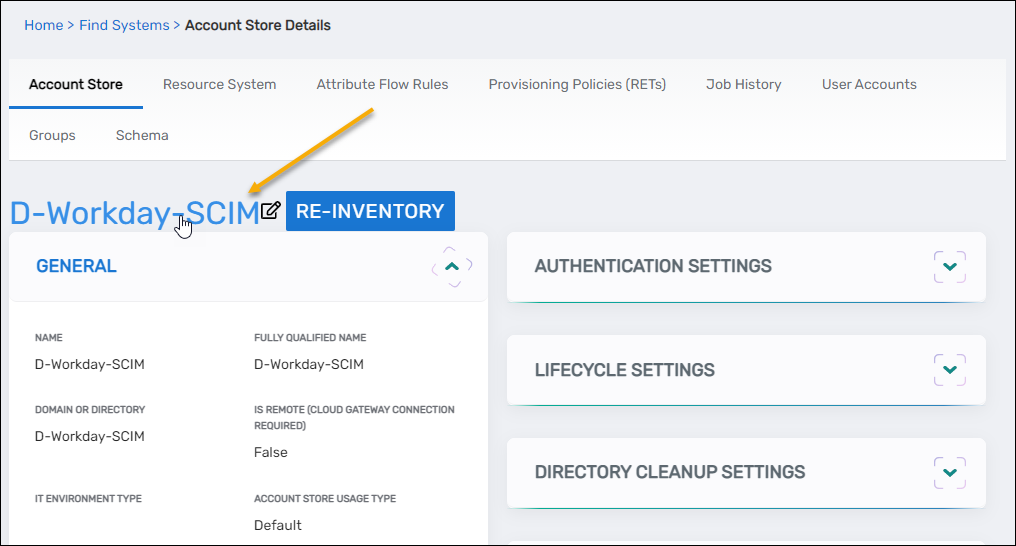Expand the Directory Cleanup Settings panel
Image resolution: width=1016 pixels, height=546 pixels.
(x=950, y=472)
